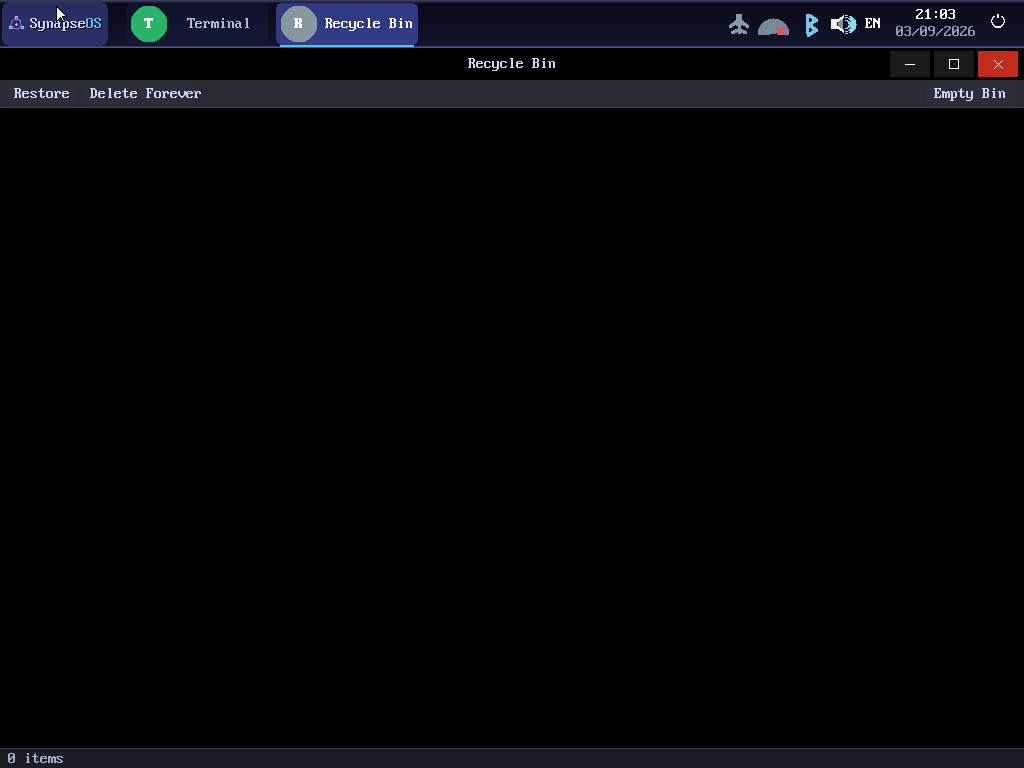
Task: Click the Restore button
Action: pyautogui.click(x=41, y=93)
